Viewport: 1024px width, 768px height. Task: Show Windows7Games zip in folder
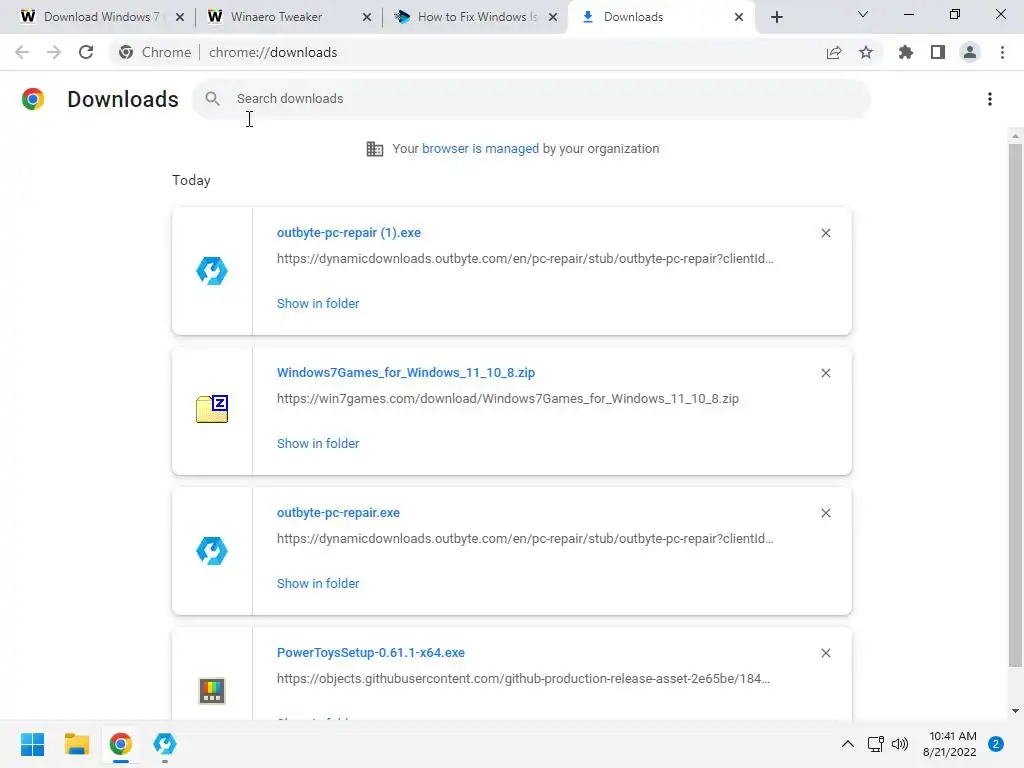tap(318, 443)
